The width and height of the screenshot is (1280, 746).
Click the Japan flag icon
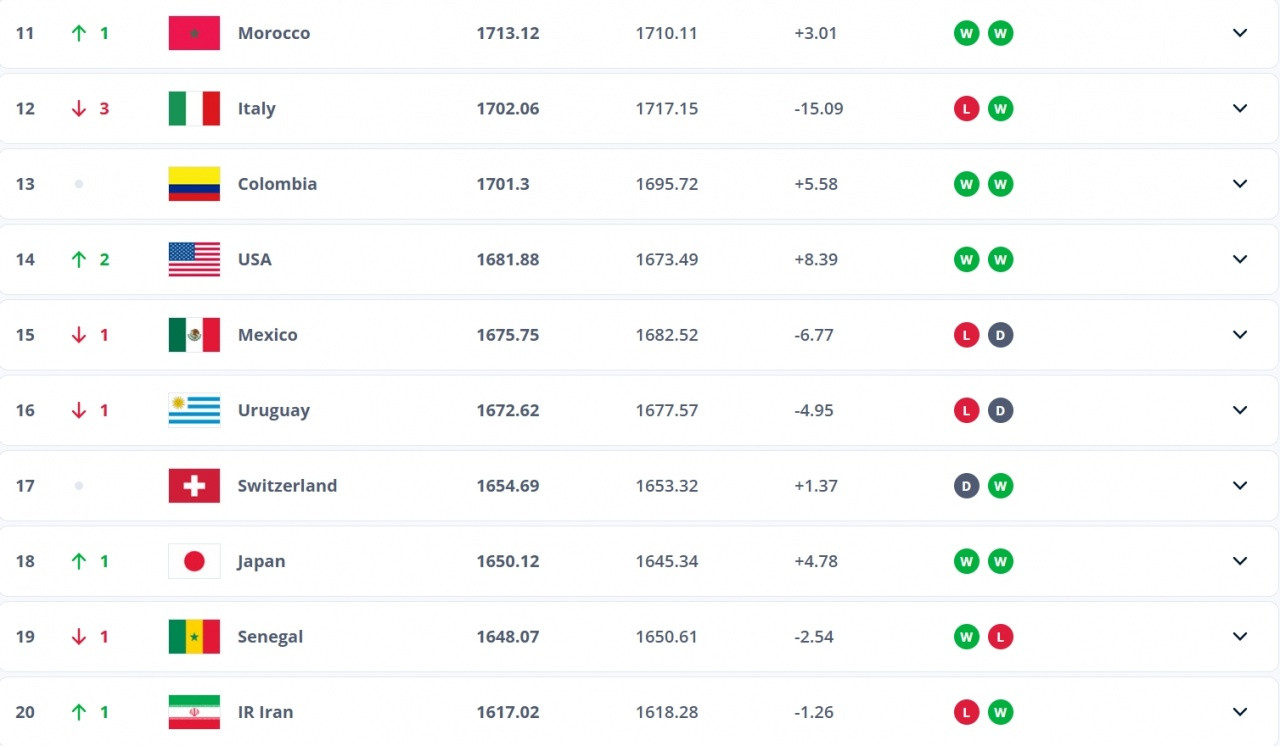pos(194,561)
